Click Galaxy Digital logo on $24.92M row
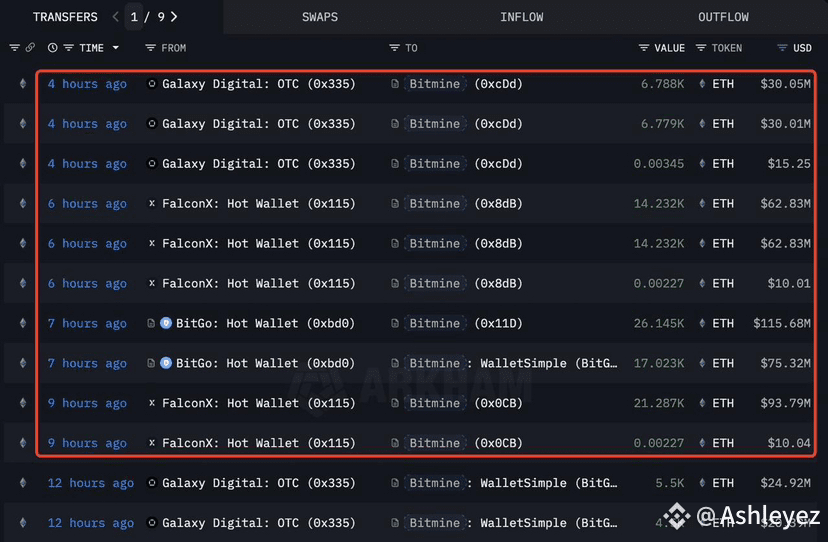This screenshot has width=828, height=542. click(x=152, y=482)
